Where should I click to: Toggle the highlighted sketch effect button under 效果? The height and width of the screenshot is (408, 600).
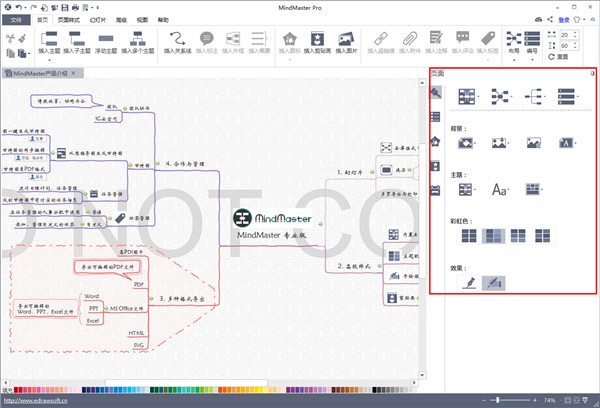tap(492, 284)
